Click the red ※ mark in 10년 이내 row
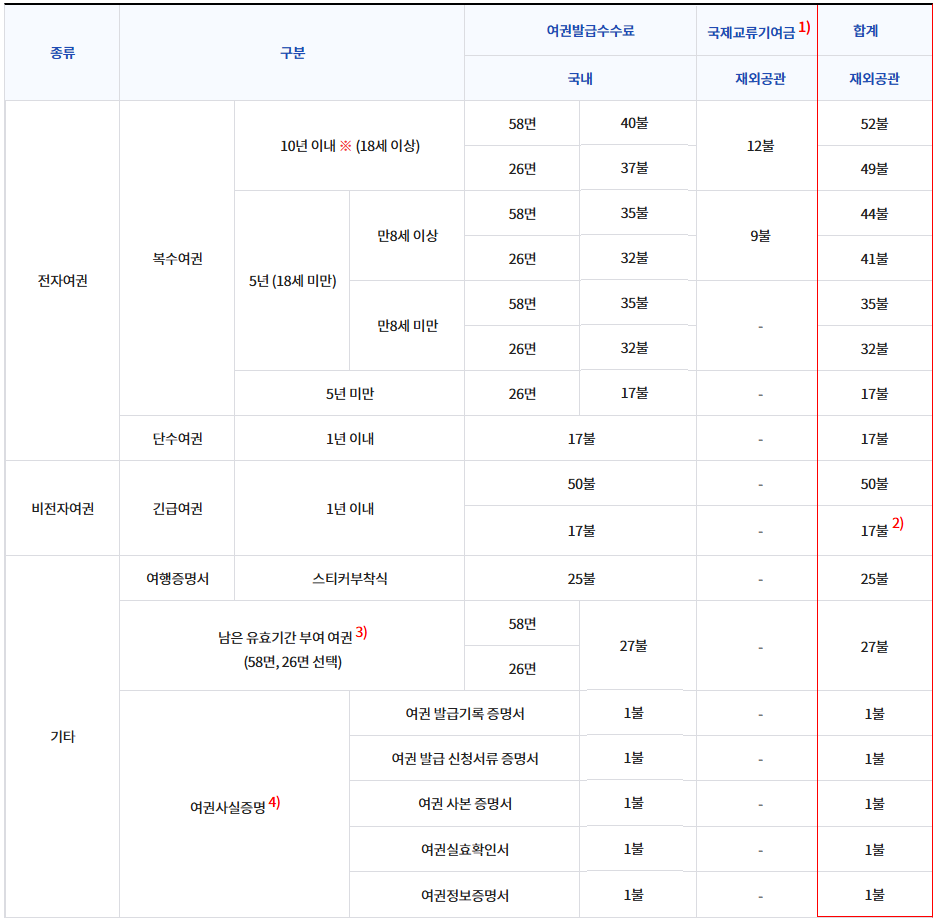This screenshot has height=920, width=939. click(x=345, y=146)
